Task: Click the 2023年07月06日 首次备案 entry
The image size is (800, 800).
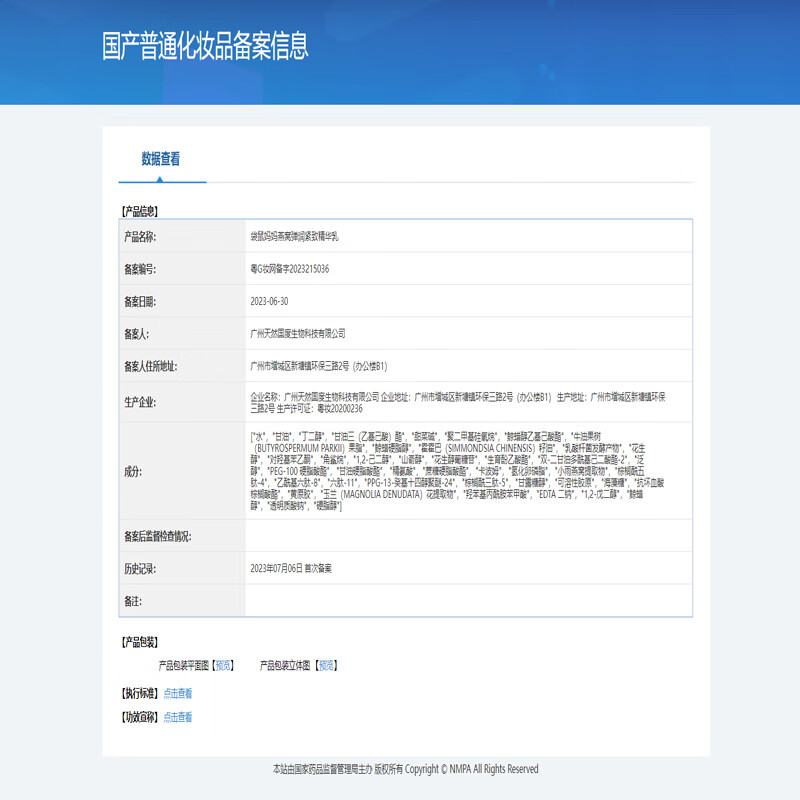Action: (x=291, y=568)
